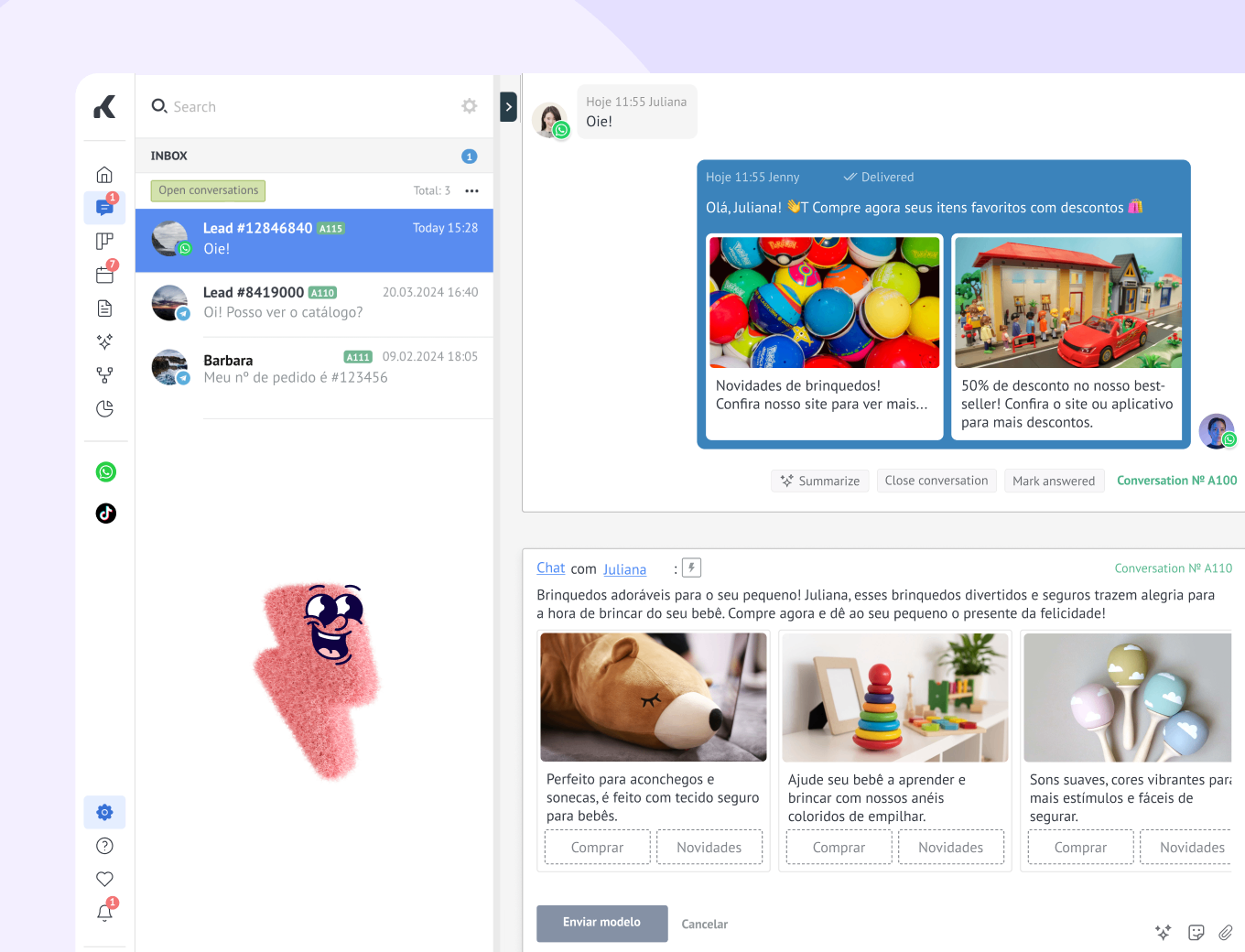Screen dimensions: 1245x952
Task: Click the Enviar modelo button
Action: point(601,923)
